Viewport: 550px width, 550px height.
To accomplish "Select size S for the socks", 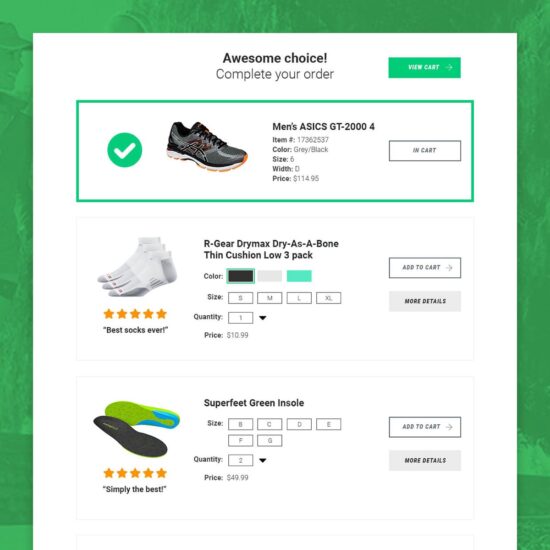I will (x=240, y=298).
